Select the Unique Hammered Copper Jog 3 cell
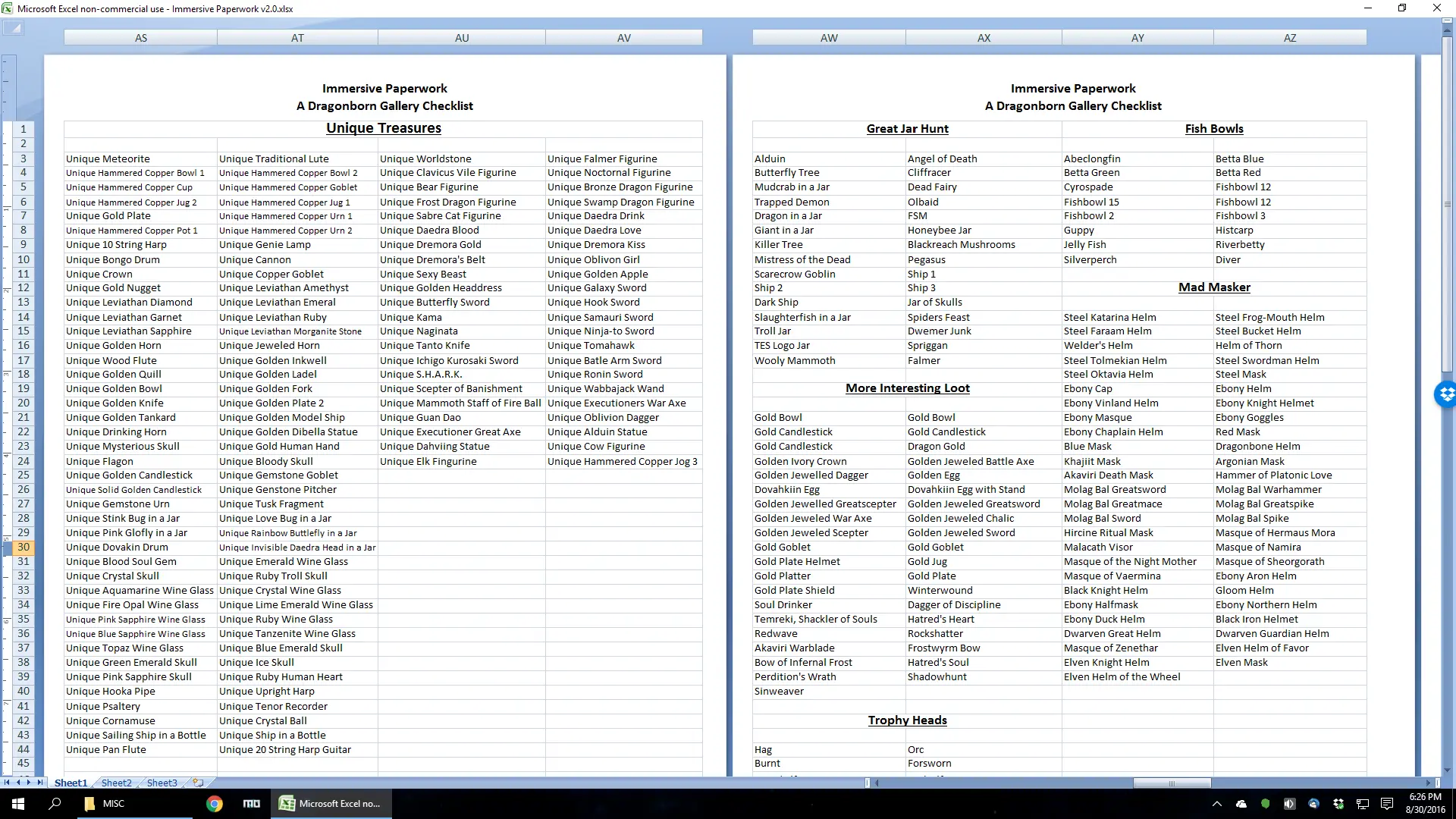Screen dimensions: 1456x819 click(624, 461)
